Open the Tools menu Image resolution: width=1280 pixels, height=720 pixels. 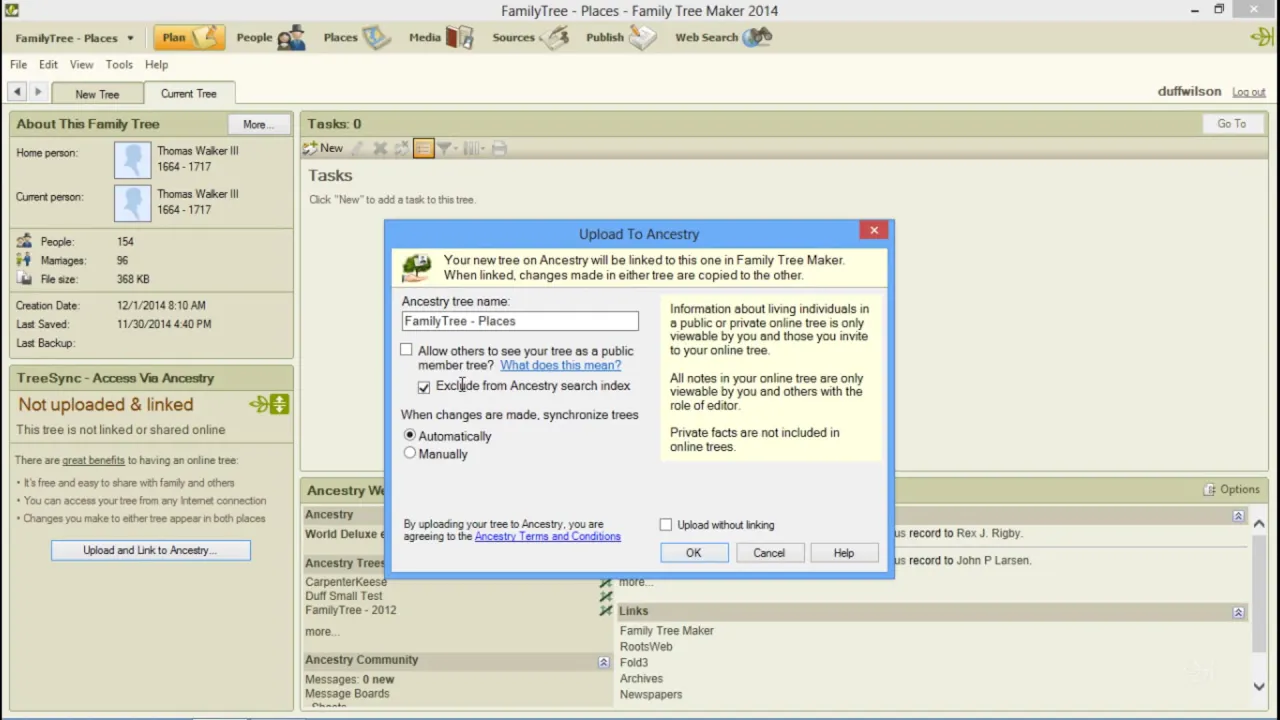click(x=119, y=64)
